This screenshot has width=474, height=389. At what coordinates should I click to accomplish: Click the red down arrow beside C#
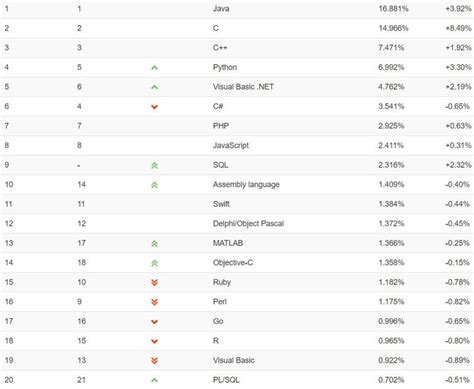click(x=154, y=107)
